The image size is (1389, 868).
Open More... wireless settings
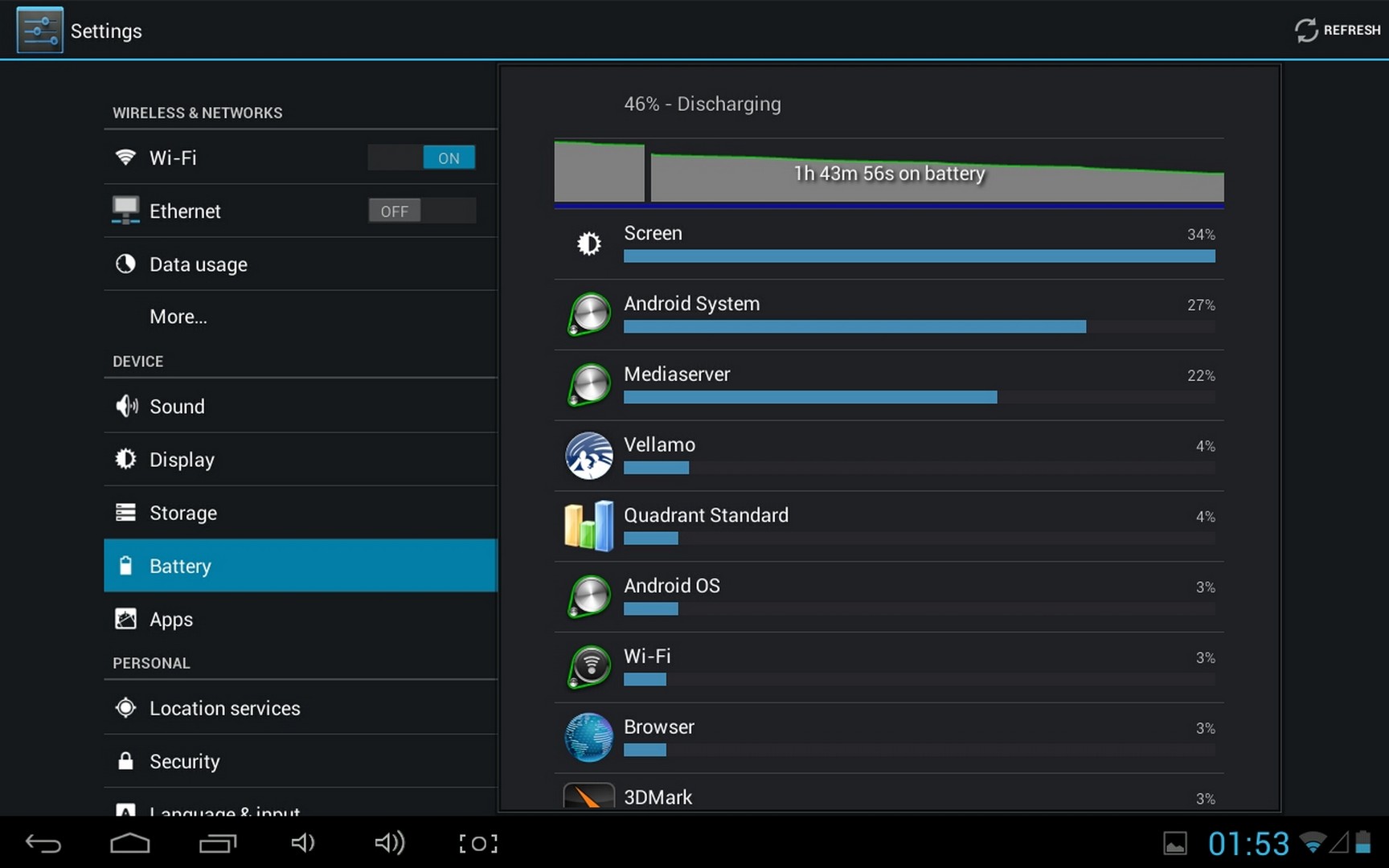pos(301,317)
